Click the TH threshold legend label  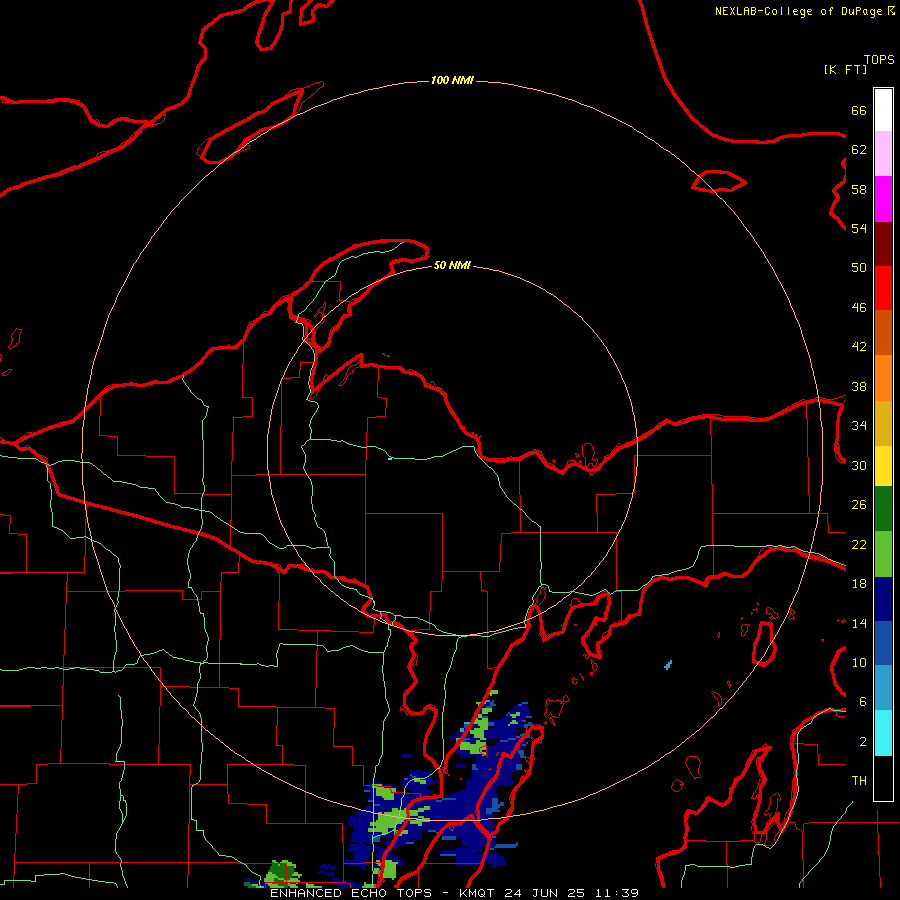[859, 781]
